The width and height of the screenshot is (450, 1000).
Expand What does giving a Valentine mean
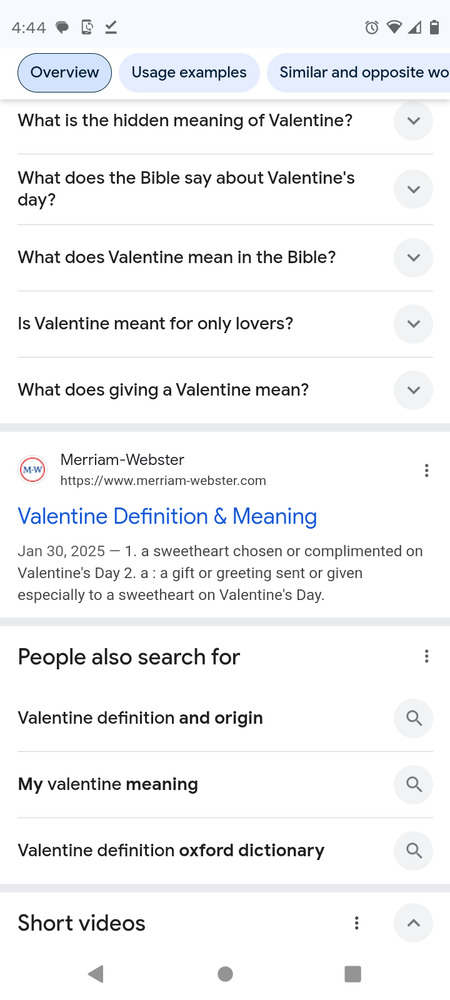(414, 390)
